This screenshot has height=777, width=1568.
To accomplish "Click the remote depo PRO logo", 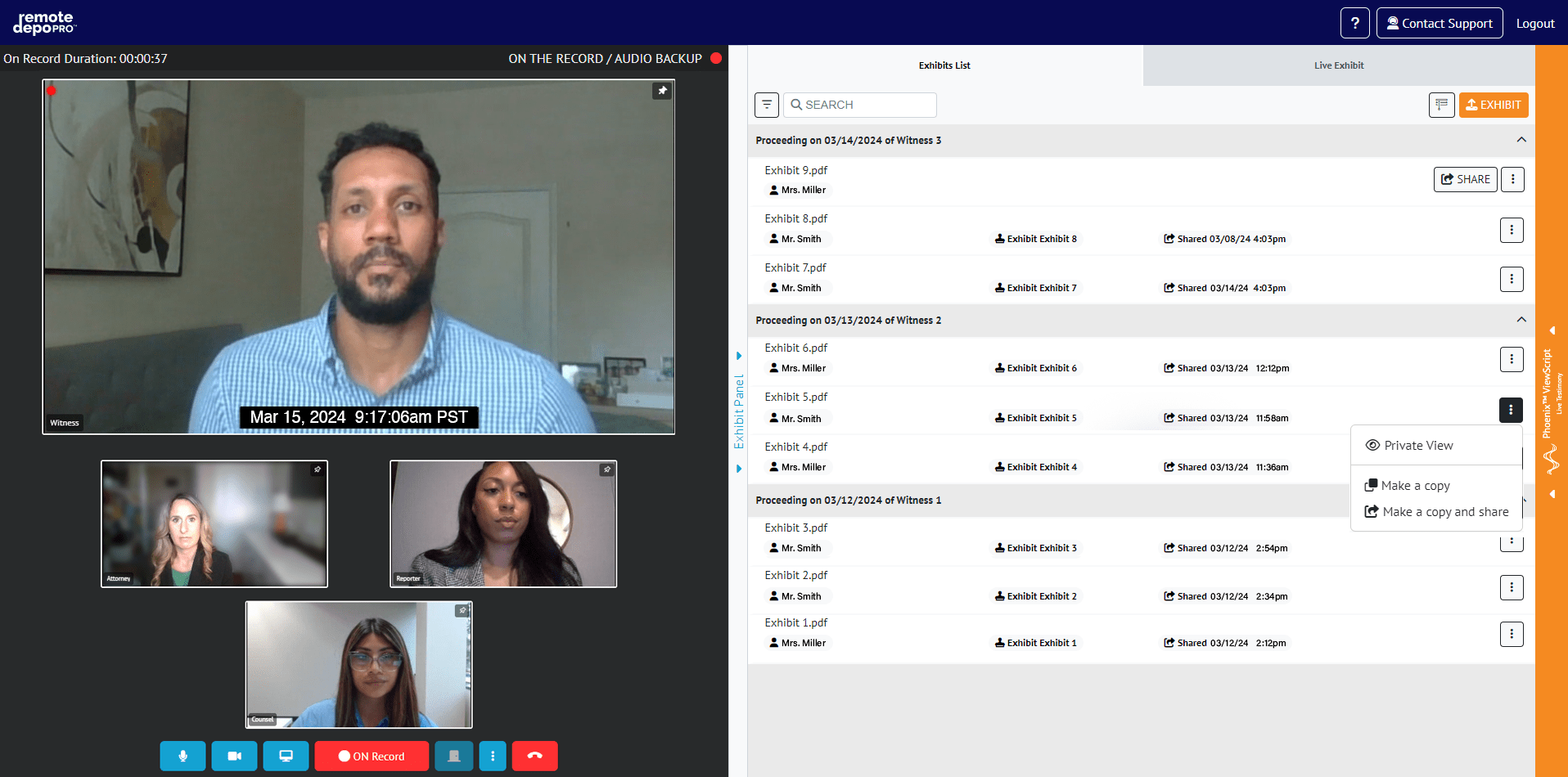I will point(44,23).
